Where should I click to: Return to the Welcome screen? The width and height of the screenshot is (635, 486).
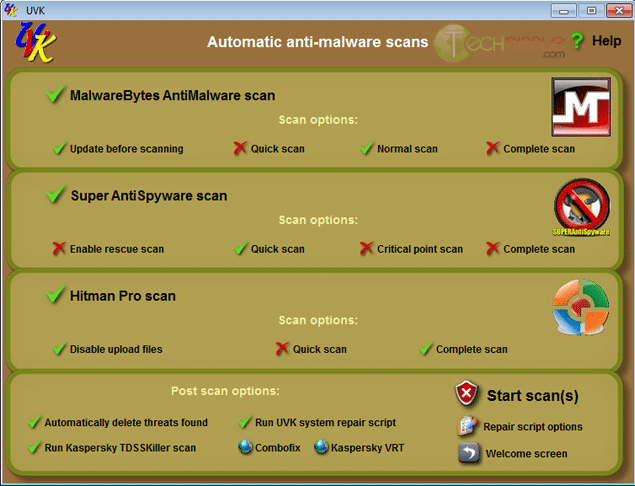pos(526,454)
